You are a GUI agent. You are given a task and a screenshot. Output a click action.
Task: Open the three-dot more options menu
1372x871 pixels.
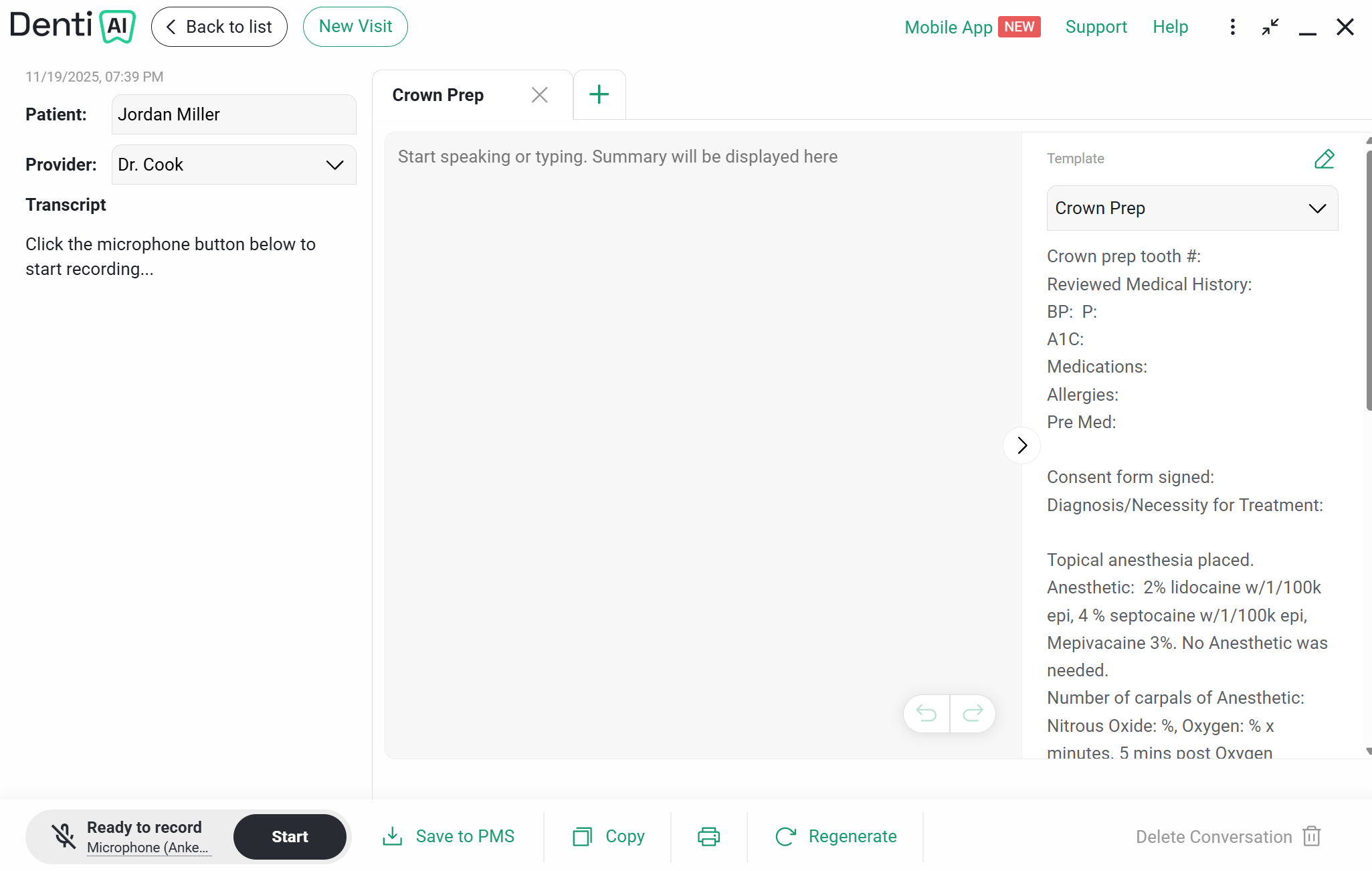(x=1232, y=27)
